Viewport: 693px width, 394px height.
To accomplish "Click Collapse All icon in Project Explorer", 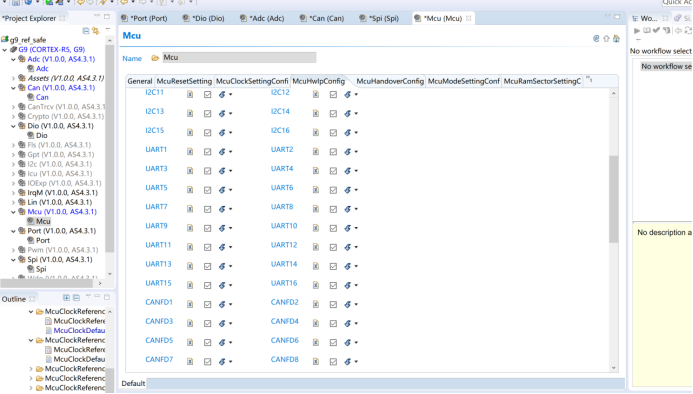I will [86, 31].
